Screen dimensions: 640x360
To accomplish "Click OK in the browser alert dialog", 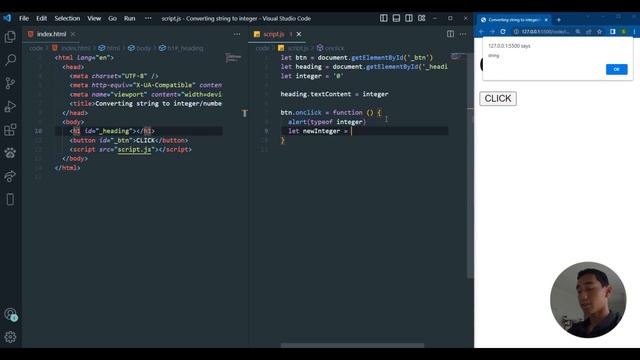I will pos(616,69).
